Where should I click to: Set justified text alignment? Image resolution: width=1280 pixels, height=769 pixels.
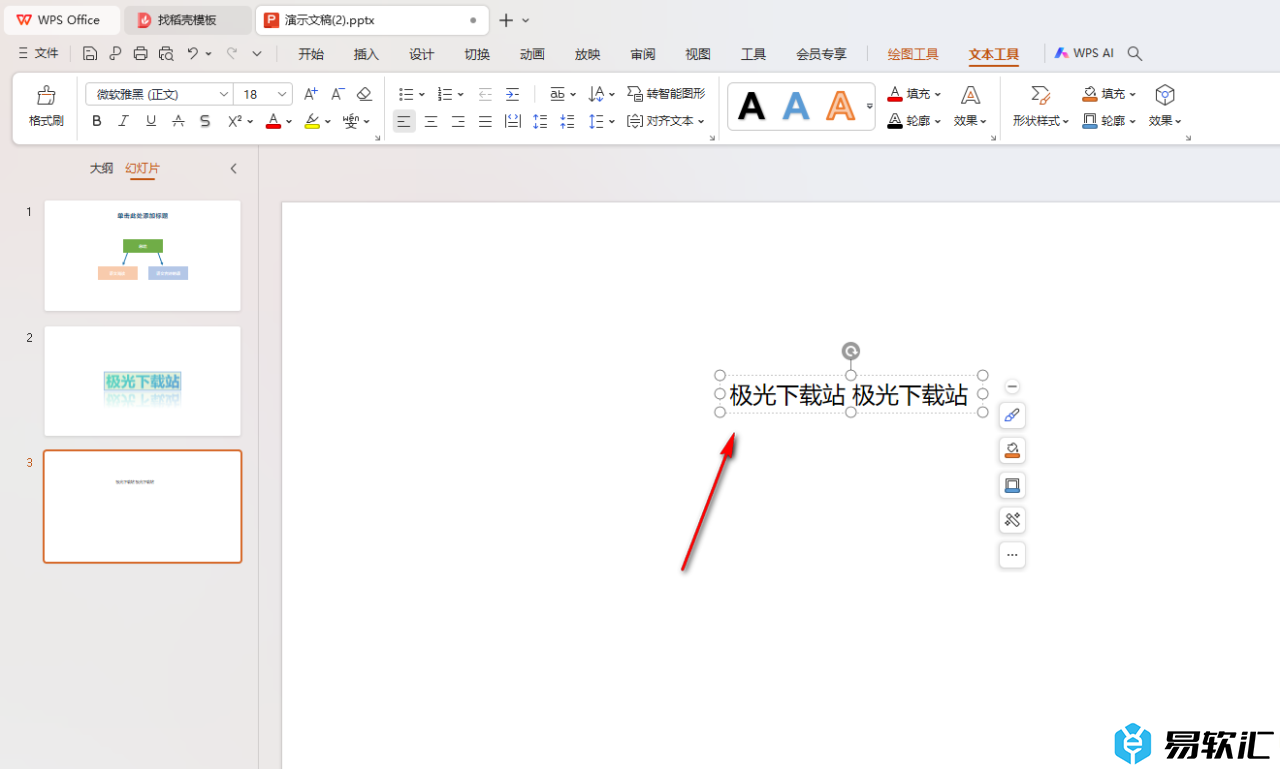[485, 121]
